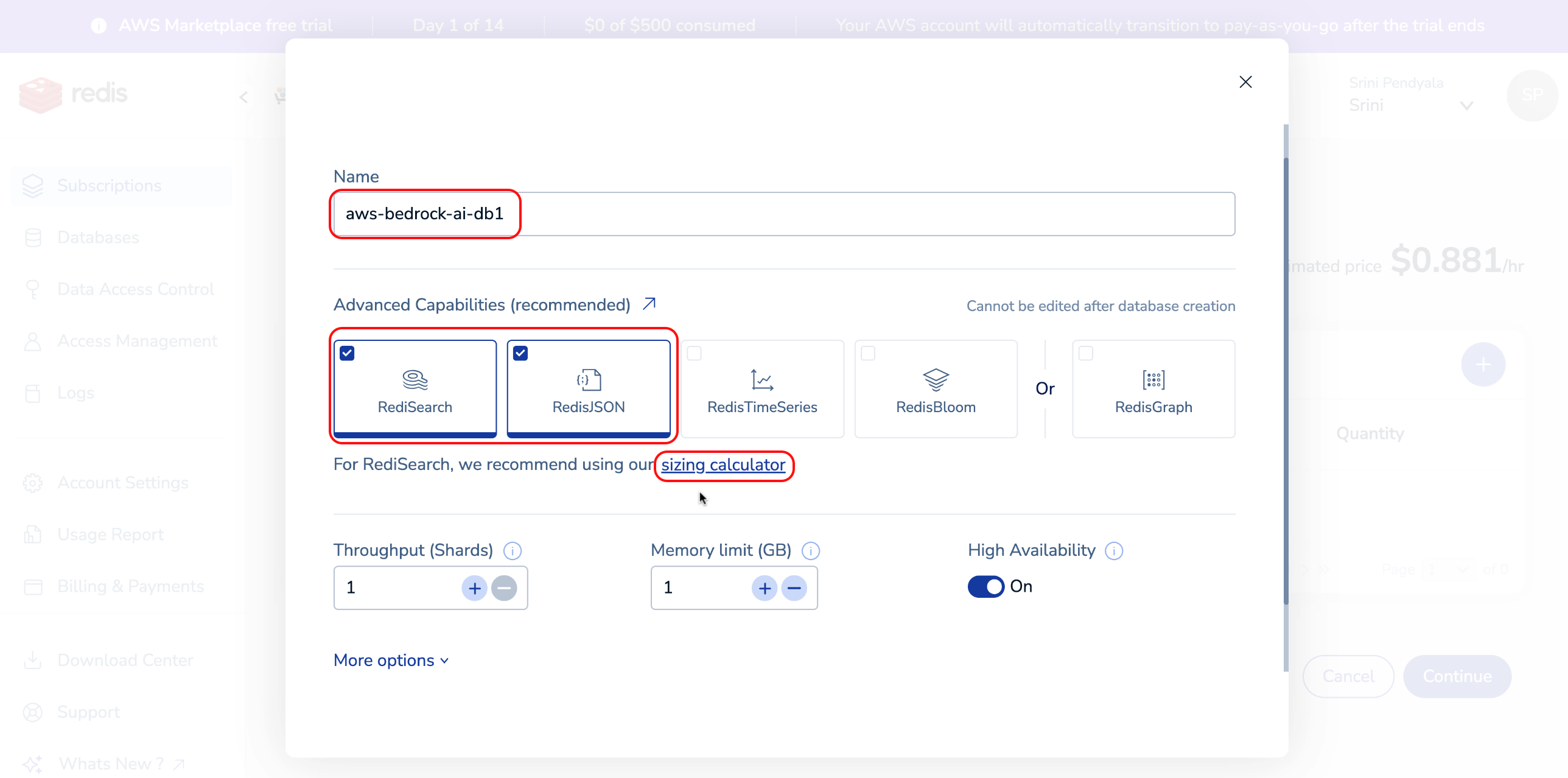Screen dimensions: 1568x778
Task: Go to Billing & Payments
Action: (x=33, y=586)
